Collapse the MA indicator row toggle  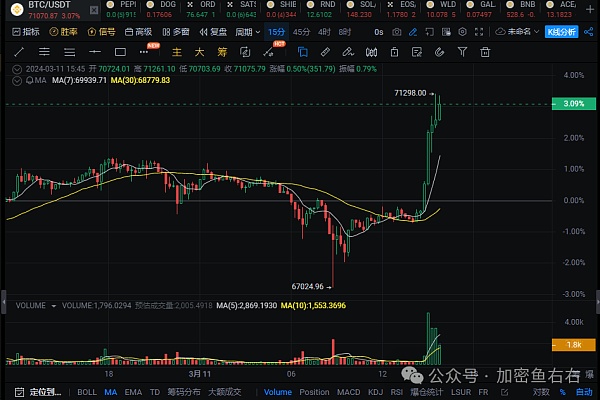(17, 81)
